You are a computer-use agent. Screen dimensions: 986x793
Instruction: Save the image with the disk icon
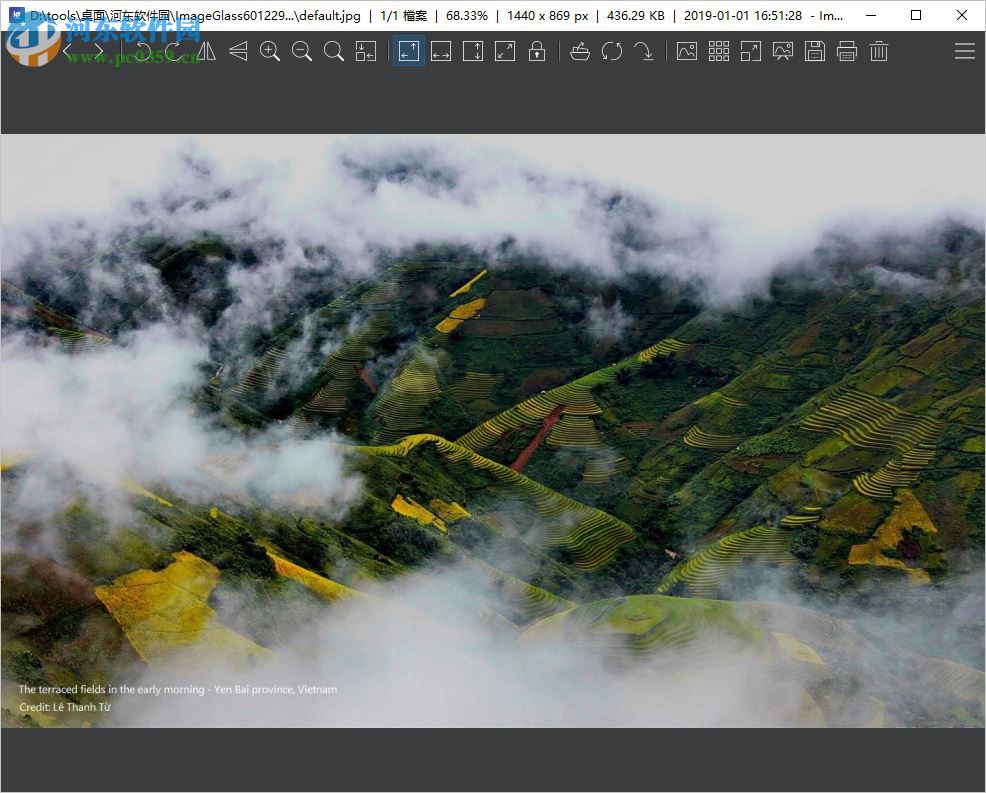tap(815, 51)
